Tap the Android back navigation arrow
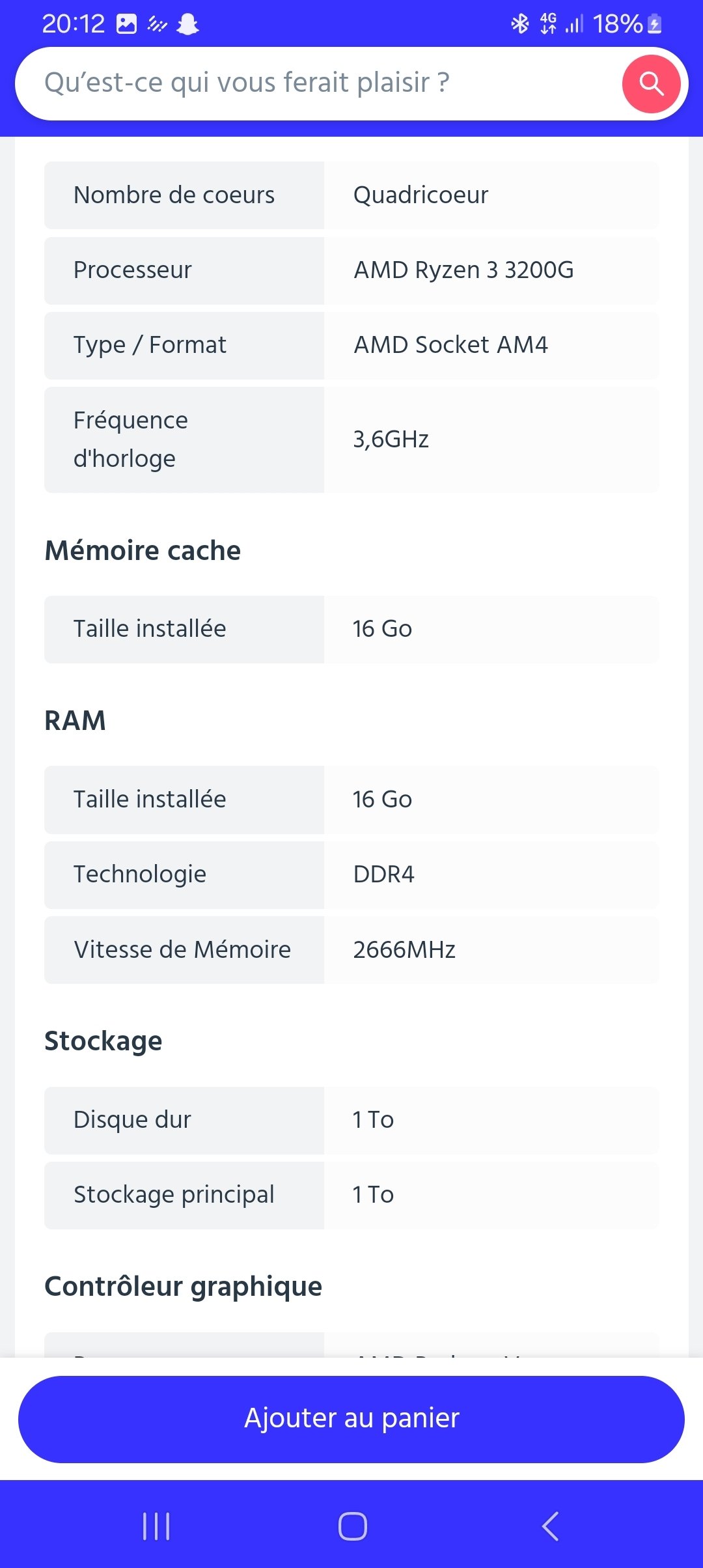This screenshot has height=1568, width=703. click(551, 1526)
